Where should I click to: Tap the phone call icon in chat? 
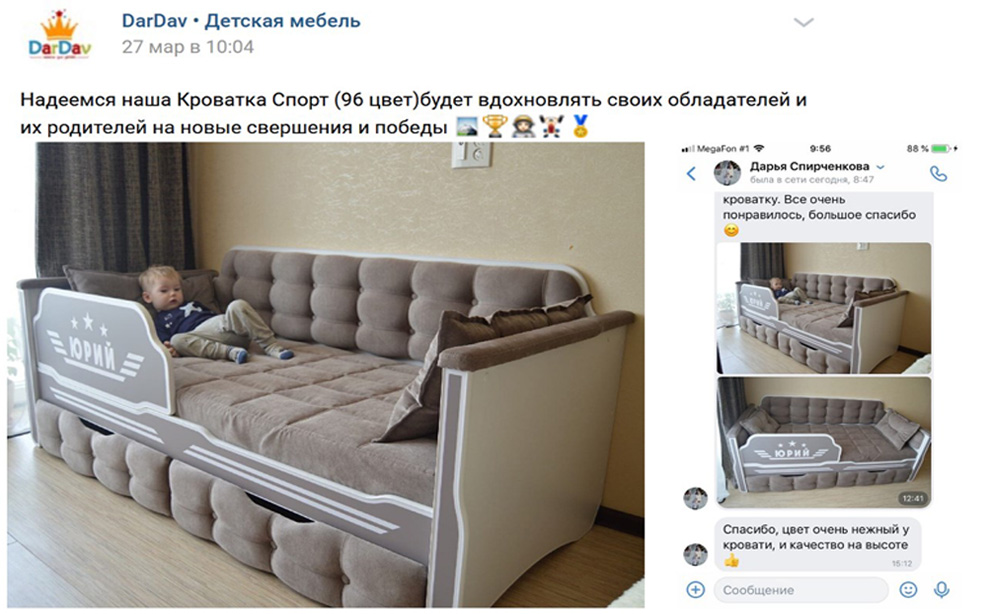939,173
